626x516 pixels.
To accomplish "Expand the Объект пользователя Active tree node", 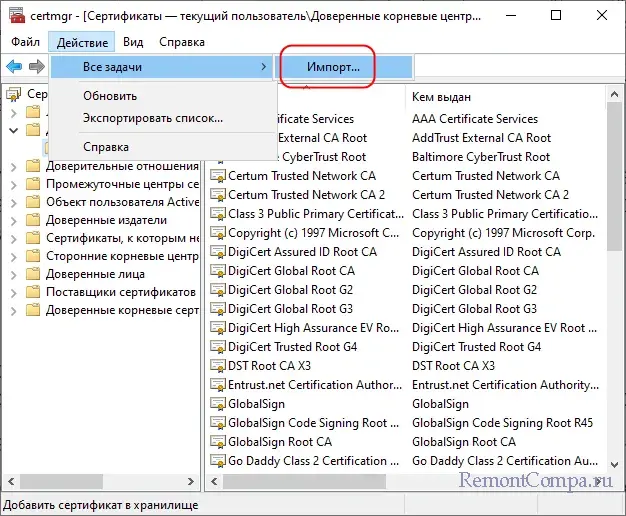I will pos(14,202).
